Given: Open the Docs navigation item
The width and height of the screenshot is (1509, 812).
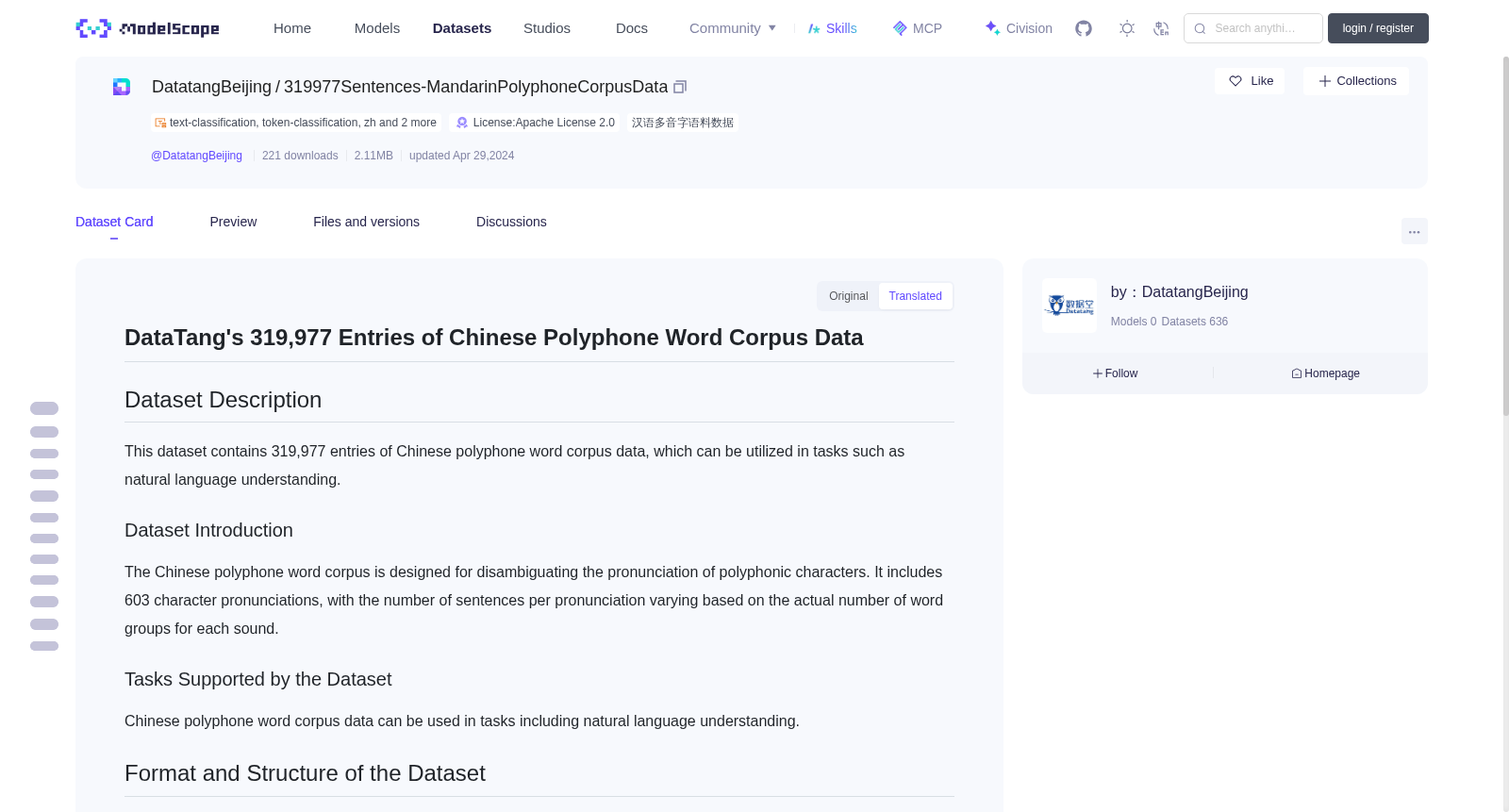Looking at the screenshot, I should (632, 28).
